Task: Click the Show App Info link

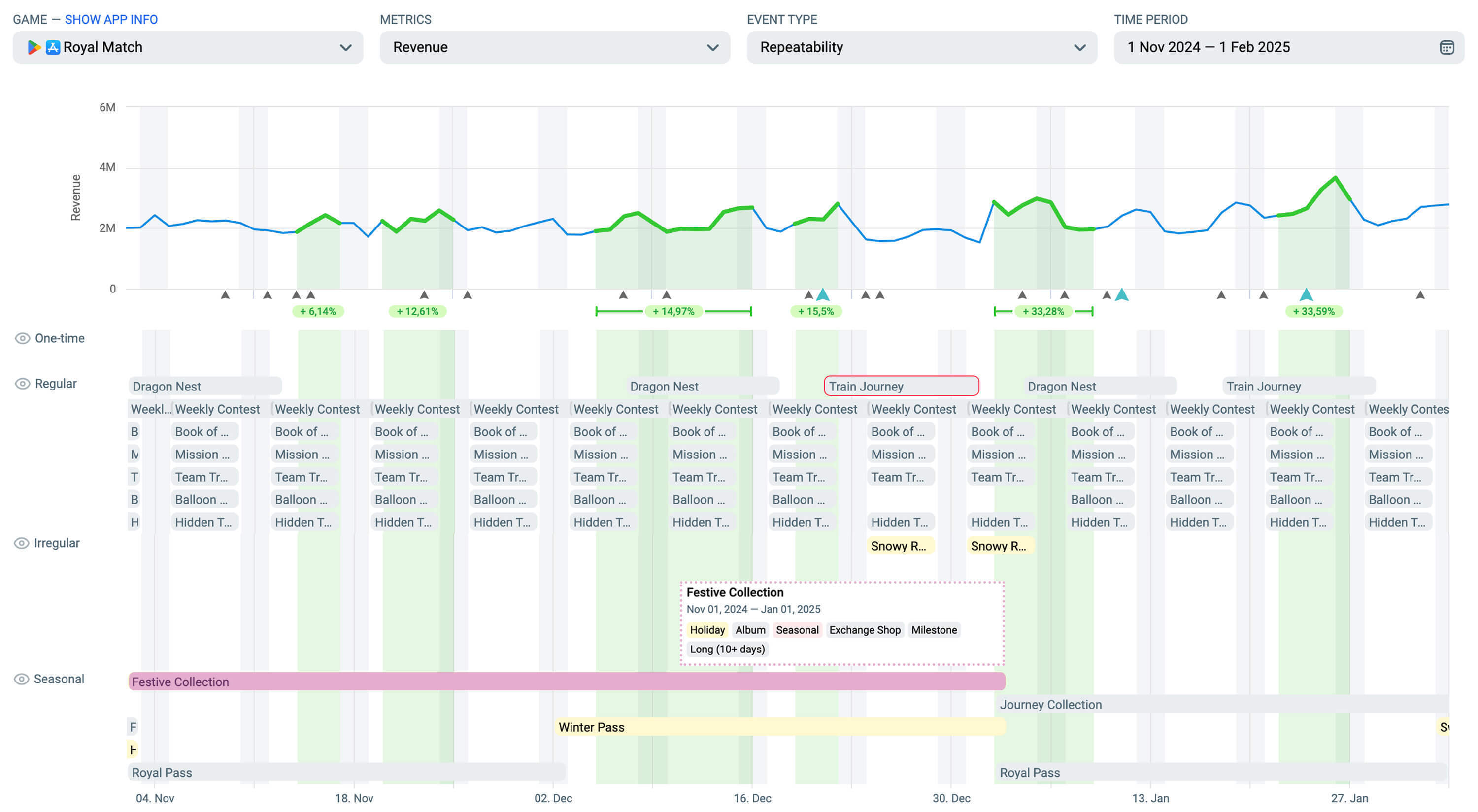Action: 111,20
